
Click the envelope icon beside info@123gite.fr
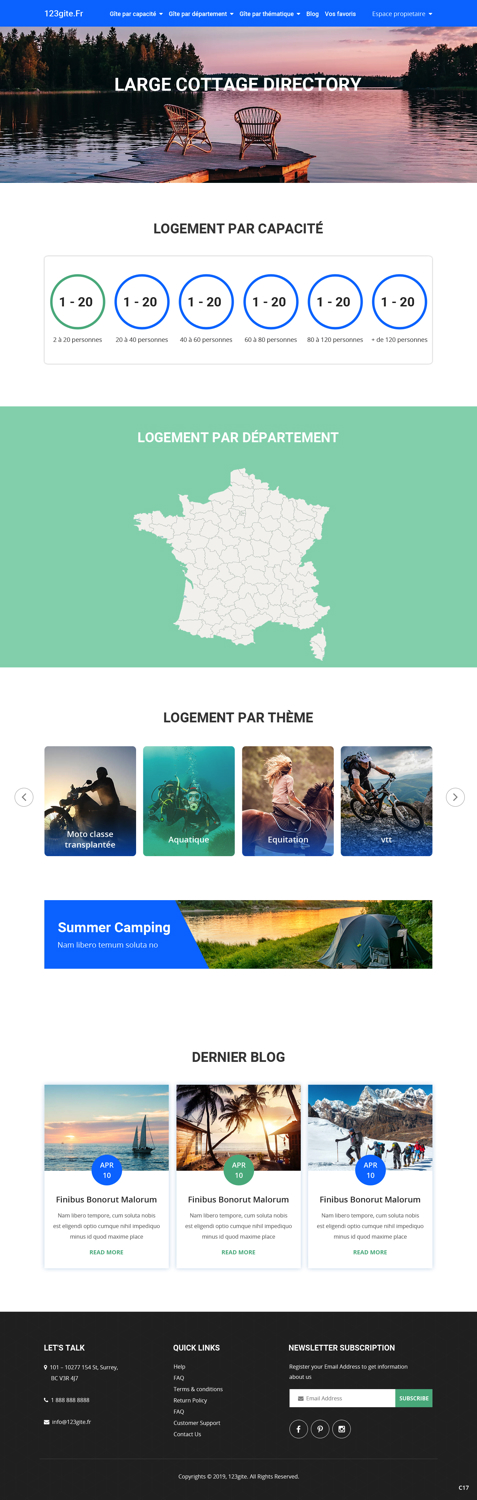(x=46, y=1422)
